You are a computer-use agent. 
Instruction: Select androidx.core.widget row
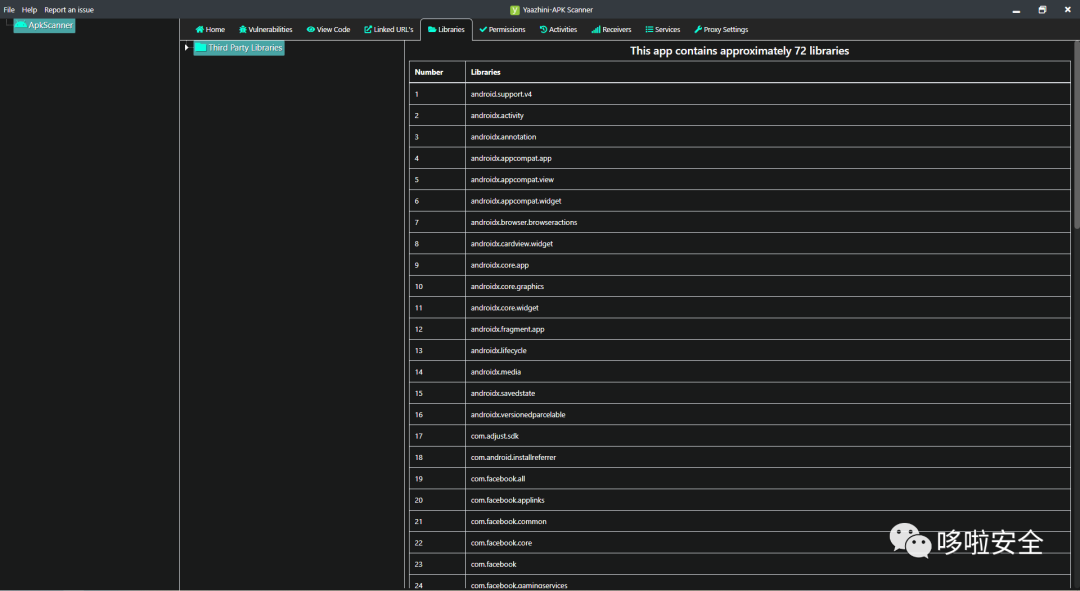[x=739, y=307]
